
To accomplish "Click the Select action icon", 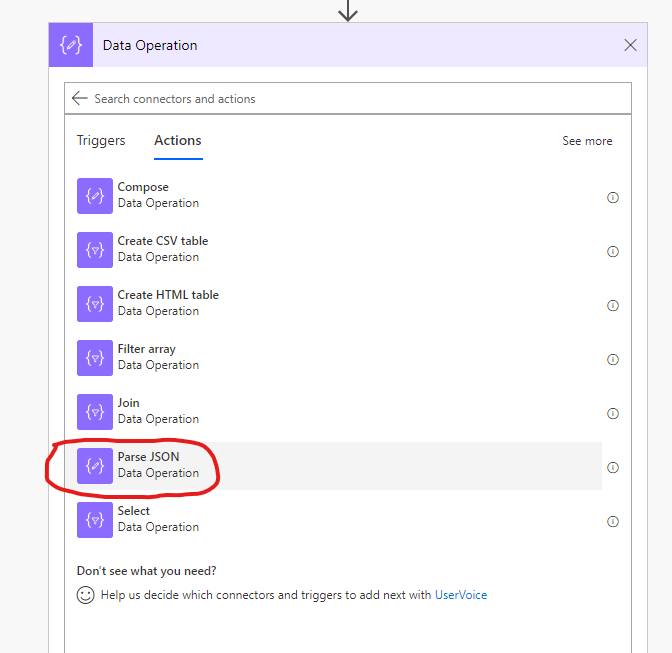I will tap(95, 520).
